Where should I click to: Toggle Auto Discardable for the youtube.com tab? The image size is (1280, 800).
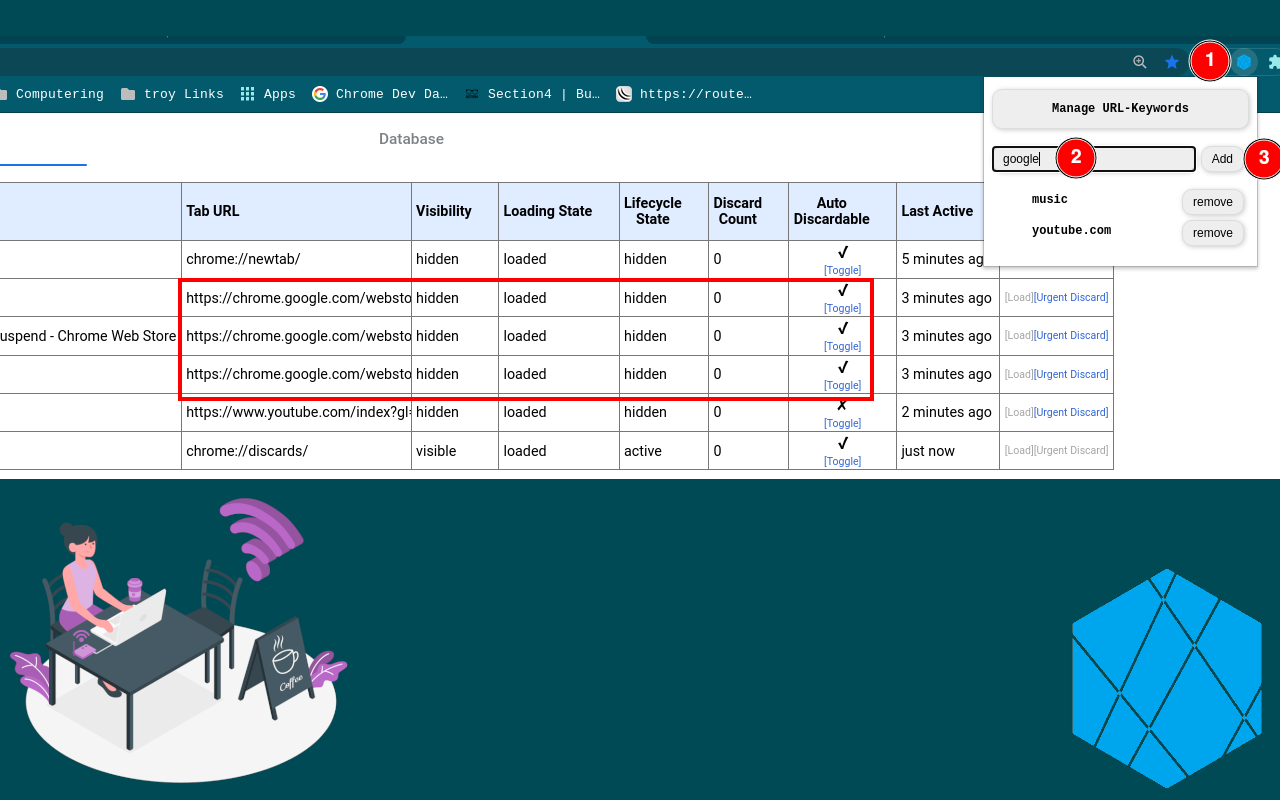pos(842,422)
